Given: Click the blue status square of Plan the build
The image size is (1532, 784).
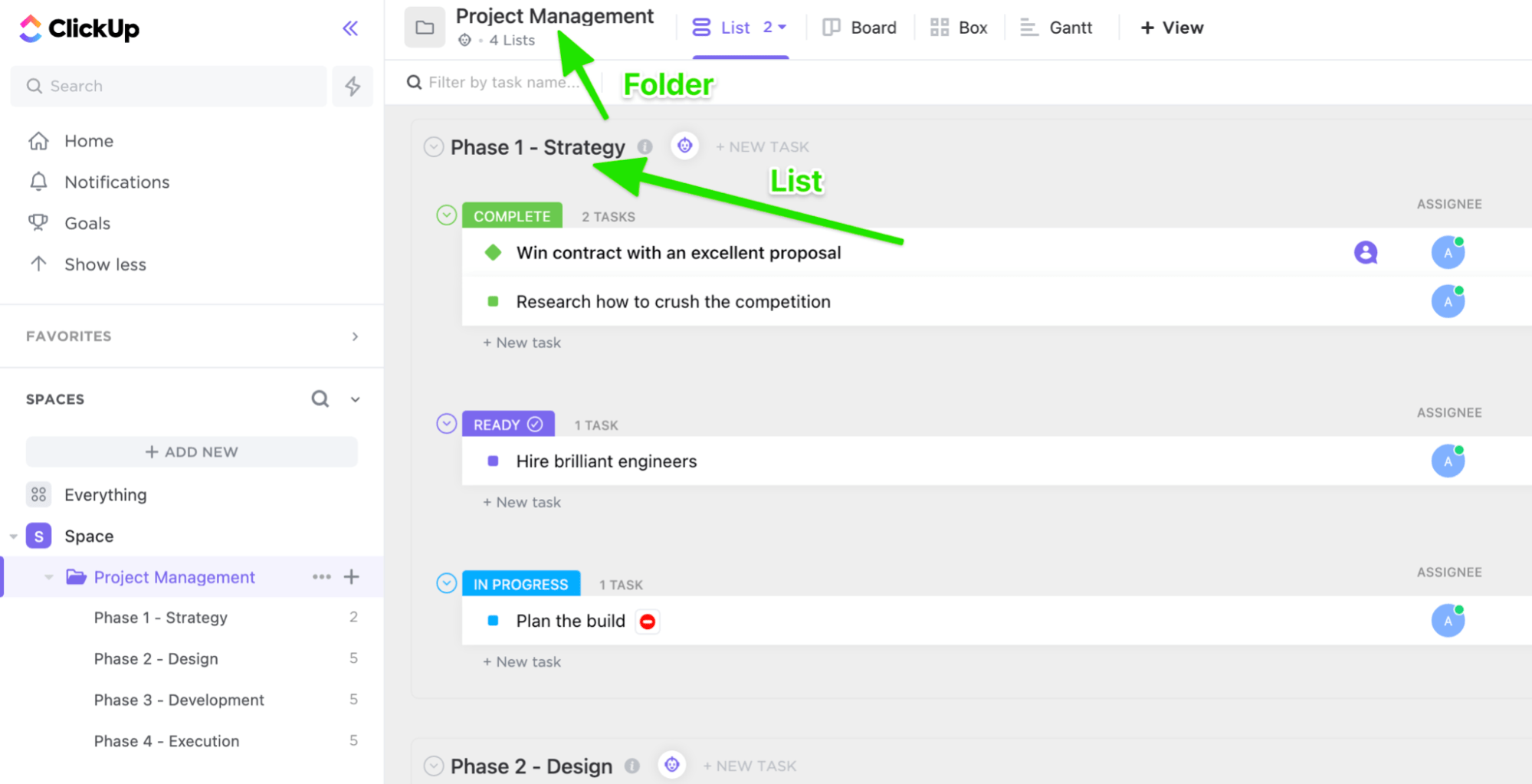Looking at the screenshot, I should 494,621.
